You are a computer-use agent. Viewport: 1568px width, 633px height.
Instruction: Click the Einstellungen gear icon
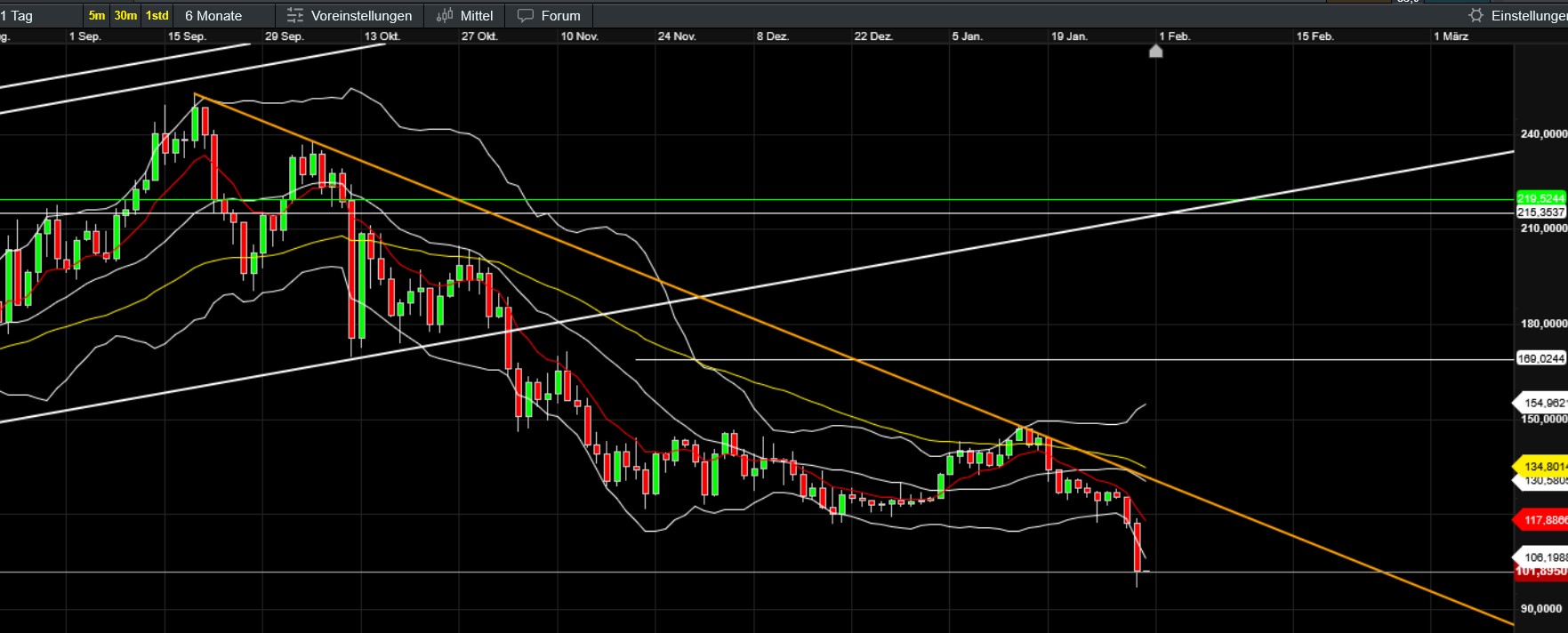tap(1476, 16)
